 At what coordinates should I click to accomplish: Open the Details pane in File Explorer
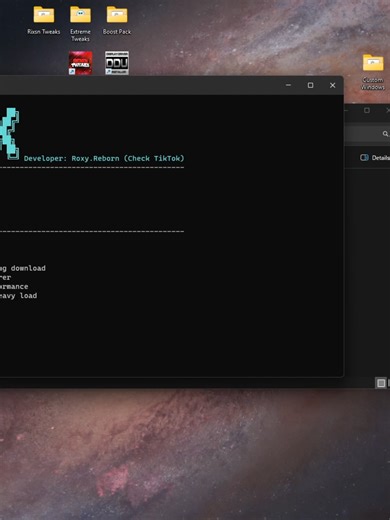[x=375, y=158]
